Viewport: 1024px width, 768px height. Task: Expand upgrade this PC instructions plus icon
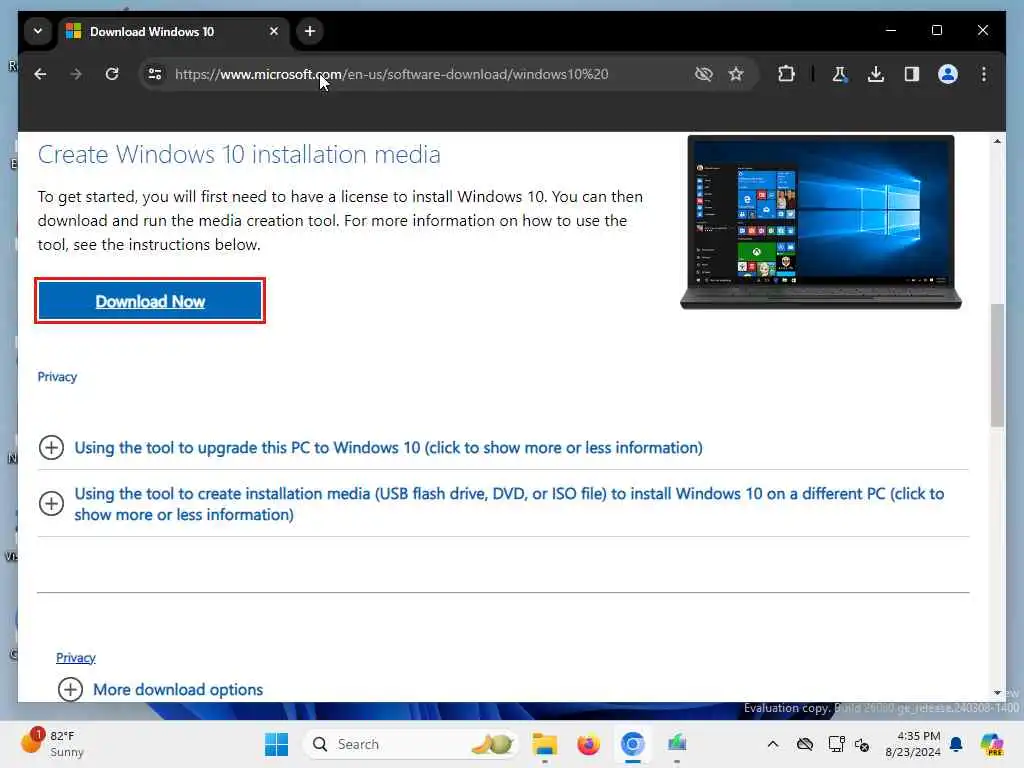pos(52,447)
